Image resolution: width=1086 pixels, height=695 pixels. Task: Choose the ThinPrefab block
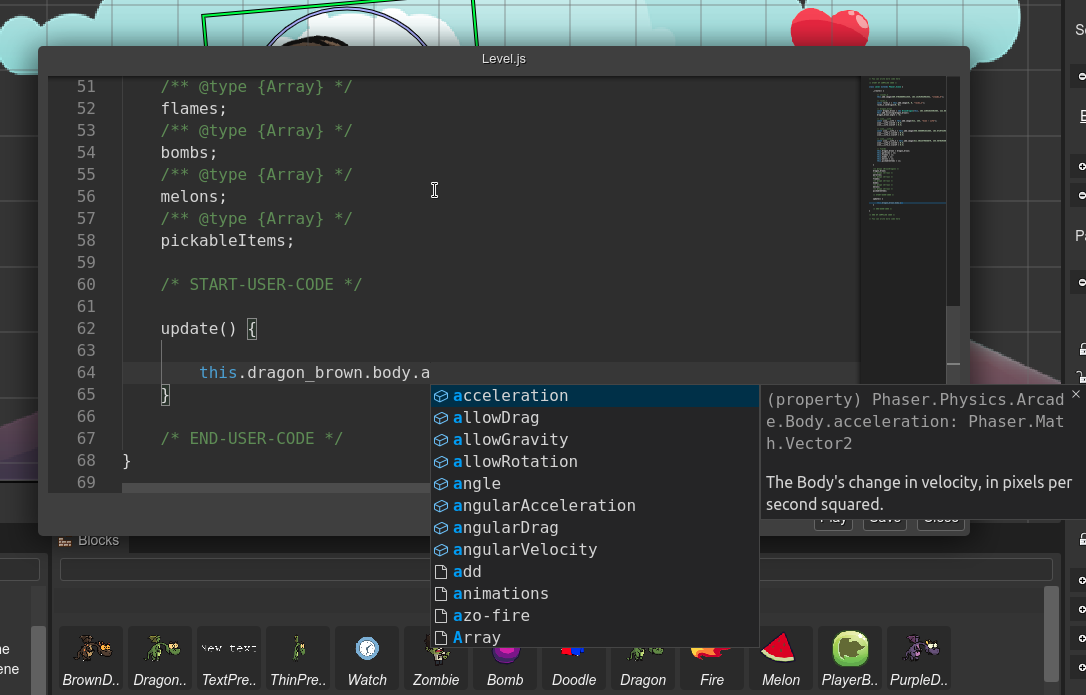298,658
